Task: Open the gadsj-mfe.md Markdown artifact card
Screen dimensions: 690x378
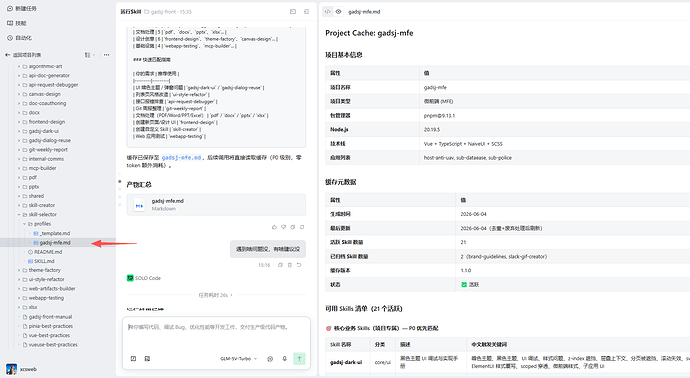Action: click(x=216, y=205)
